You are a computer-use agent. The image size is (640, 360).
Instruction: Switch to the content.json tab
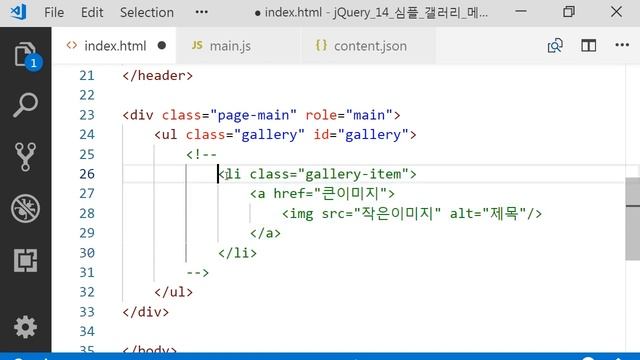pos(370,46)
